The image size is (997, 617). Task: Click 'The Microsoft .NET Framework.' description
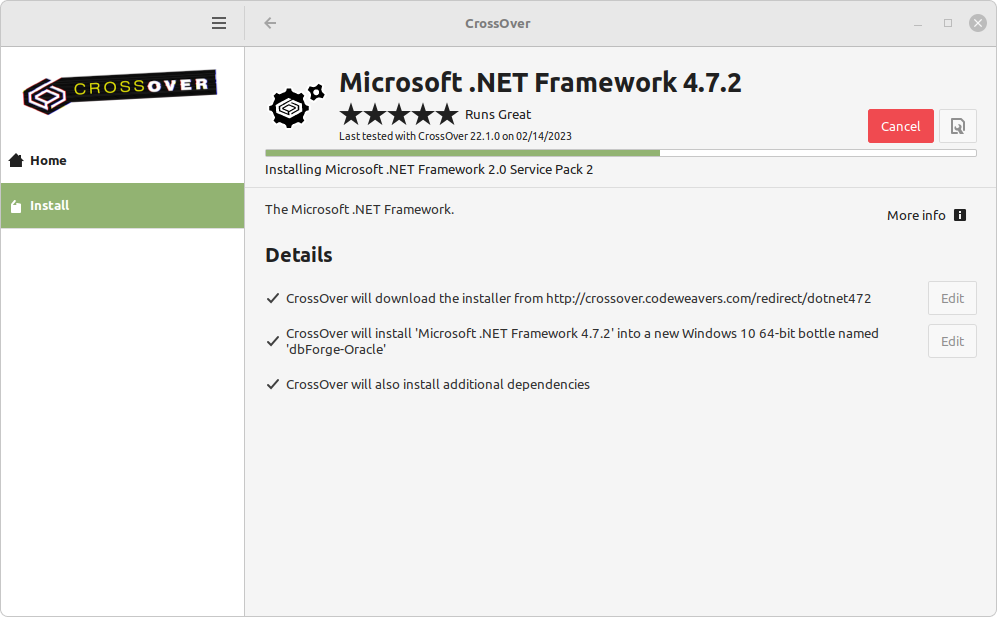click(x=360, y=209)
